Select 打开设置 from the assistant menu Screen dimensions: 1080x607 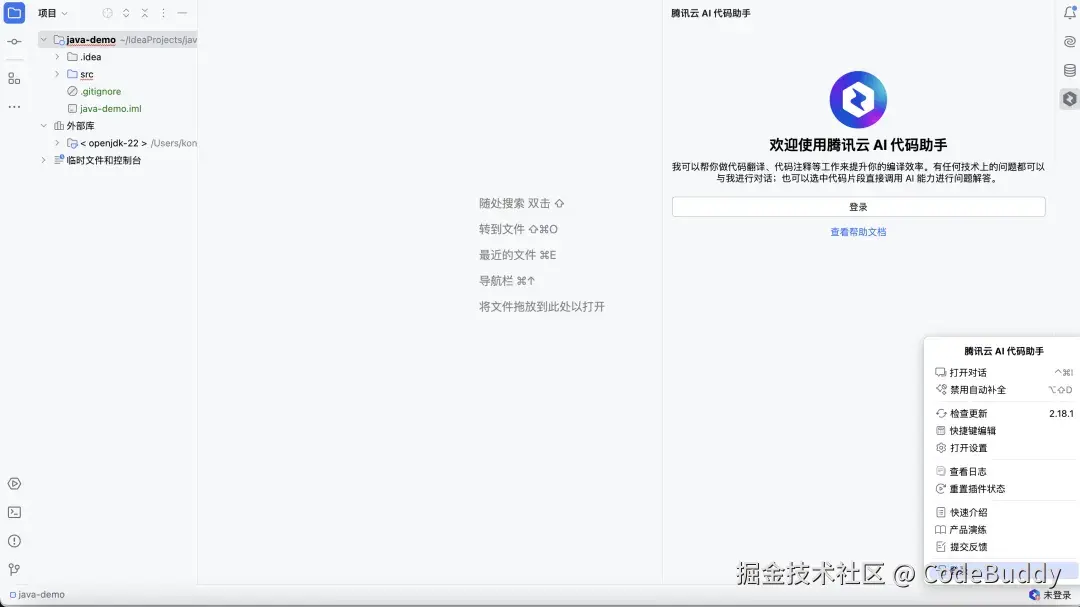click(967, 447)
